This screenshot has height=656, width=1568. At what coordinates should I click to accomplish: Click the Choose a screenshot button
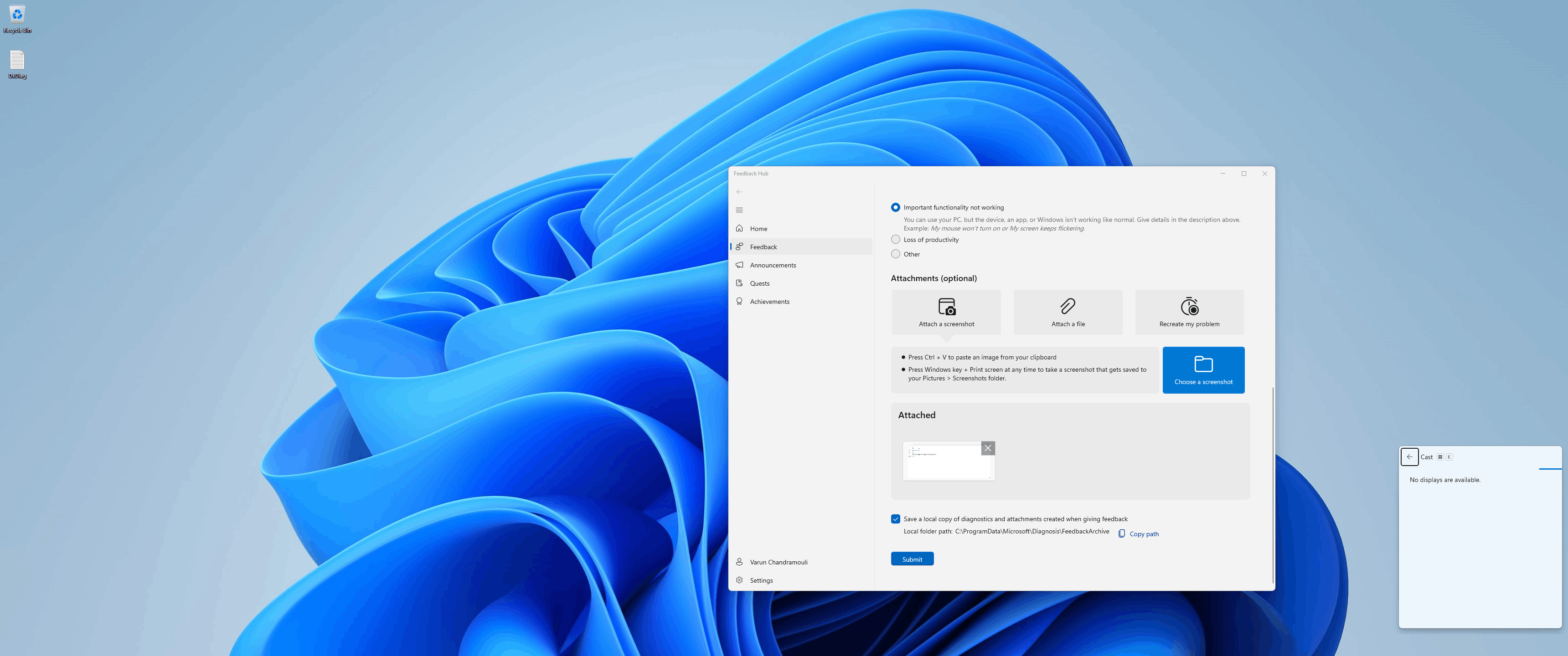pyautogui.click(x=1203, y=370)
